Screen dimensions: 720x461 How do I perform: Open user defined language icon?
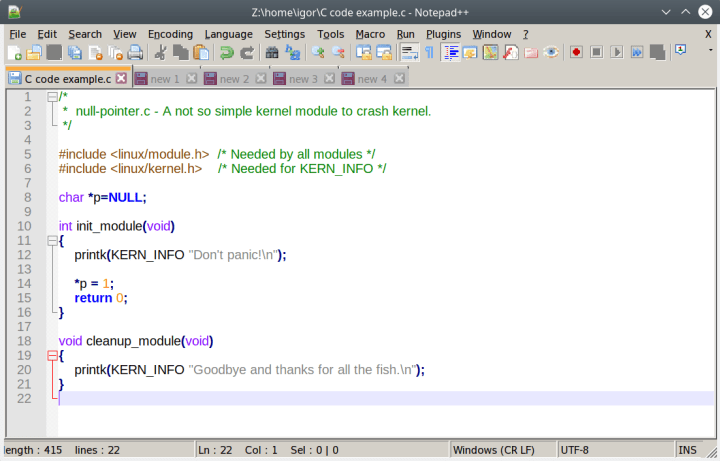470,52
